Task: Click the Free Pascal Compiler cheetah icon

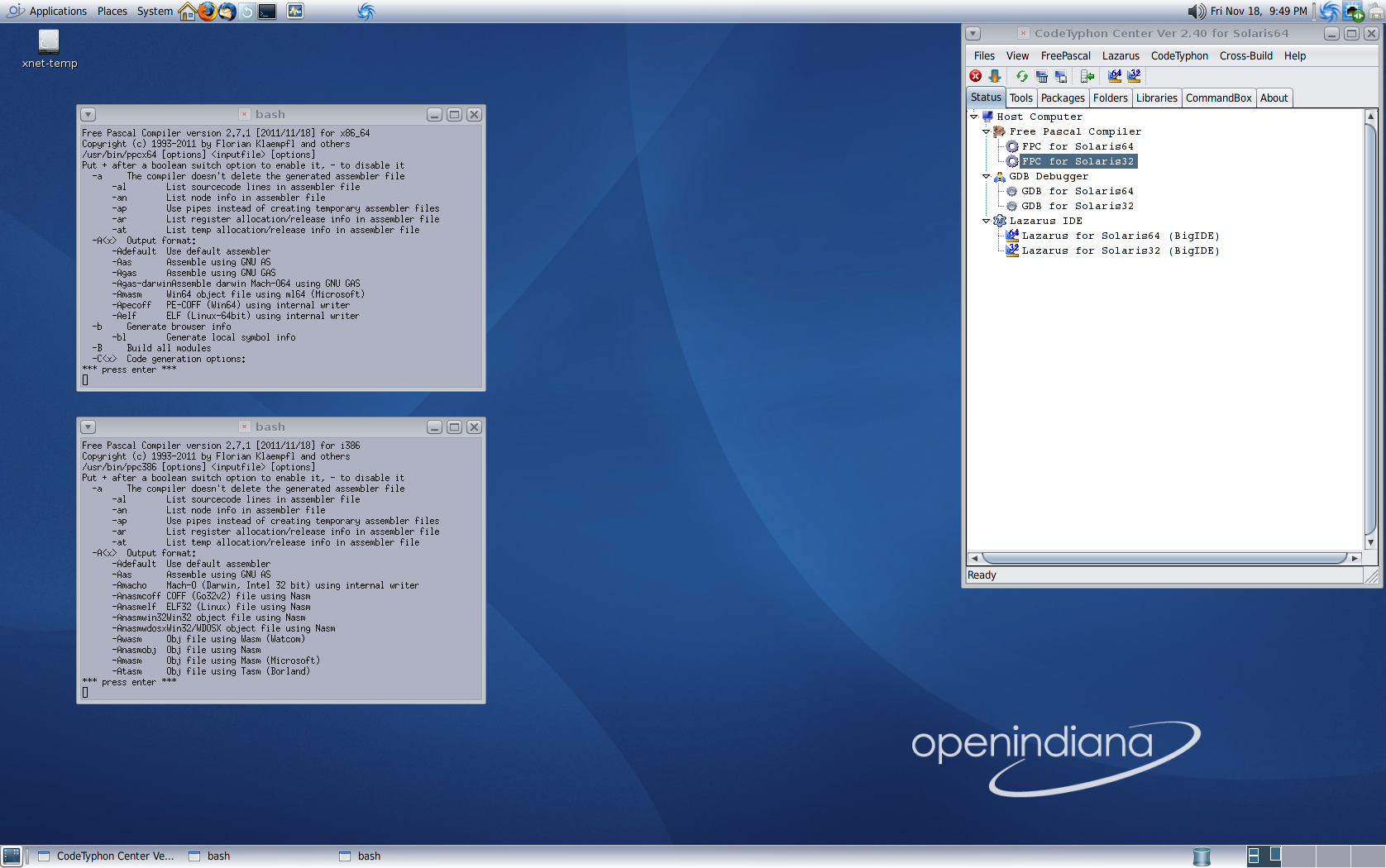Action: coord(999,131)
